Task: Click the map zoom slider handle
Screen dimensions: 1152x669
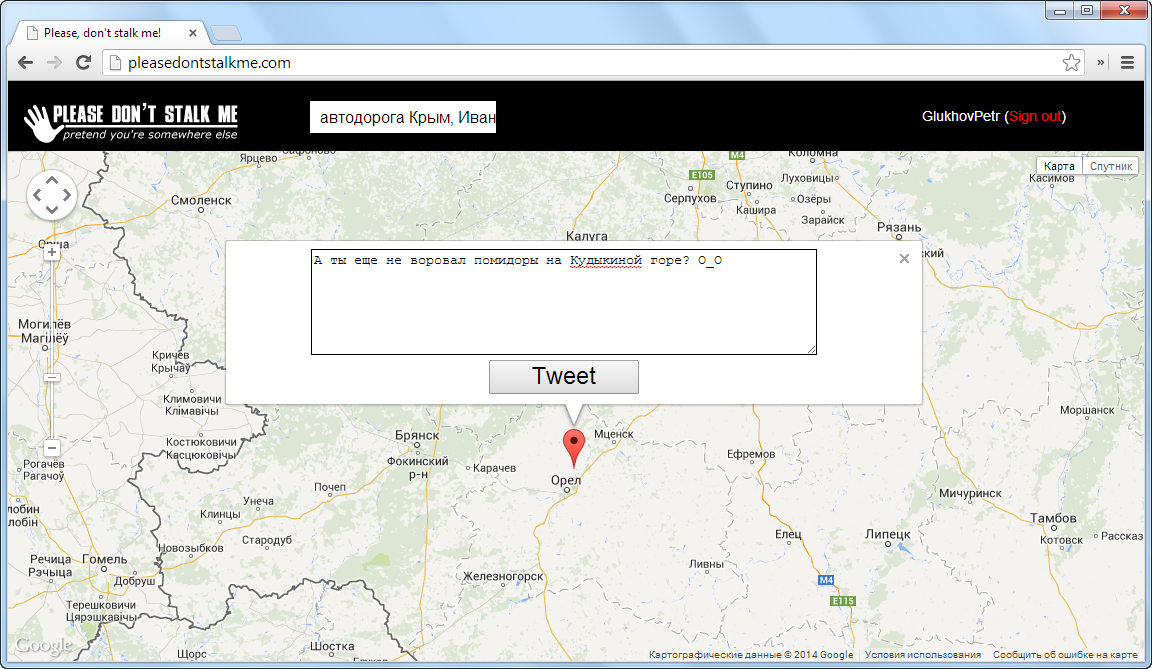Action: 51,377
